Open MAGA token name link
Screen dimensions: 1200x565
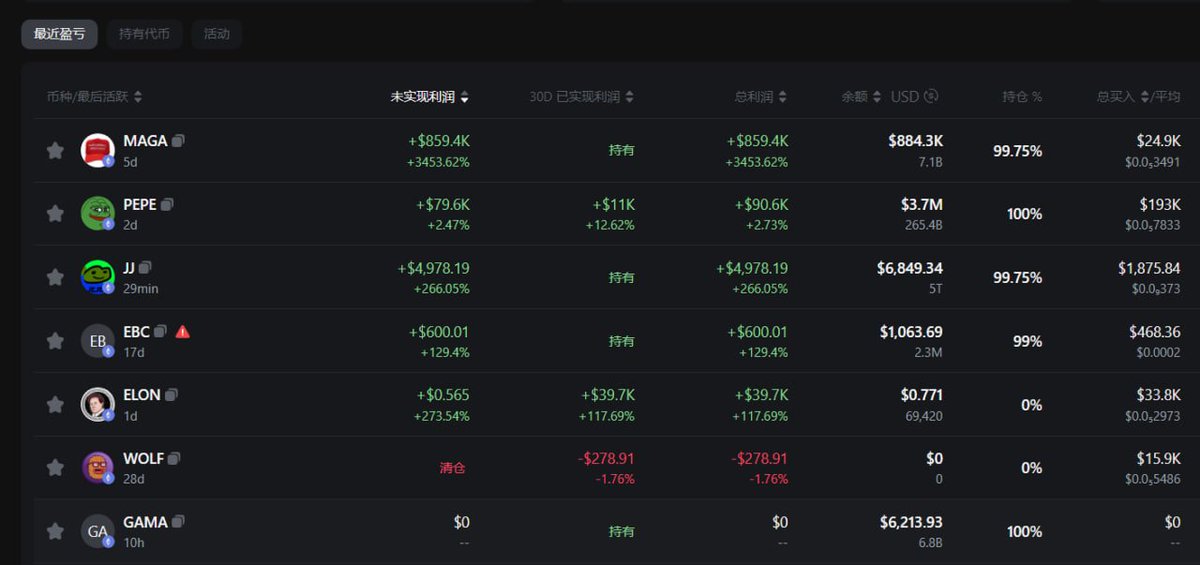click(x=145, y=141)
